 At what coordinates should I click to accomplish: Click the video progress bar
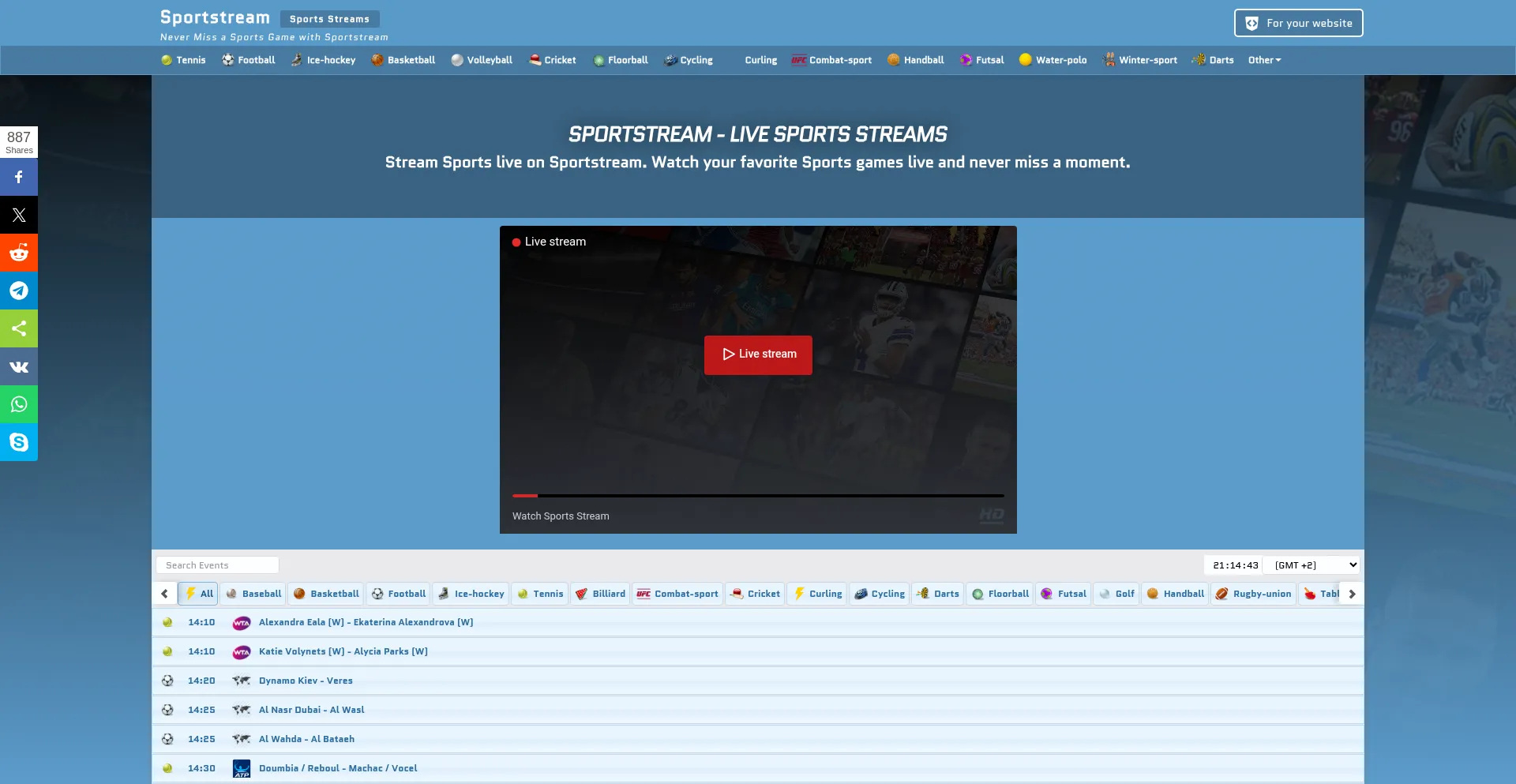(x=758, y=496)
